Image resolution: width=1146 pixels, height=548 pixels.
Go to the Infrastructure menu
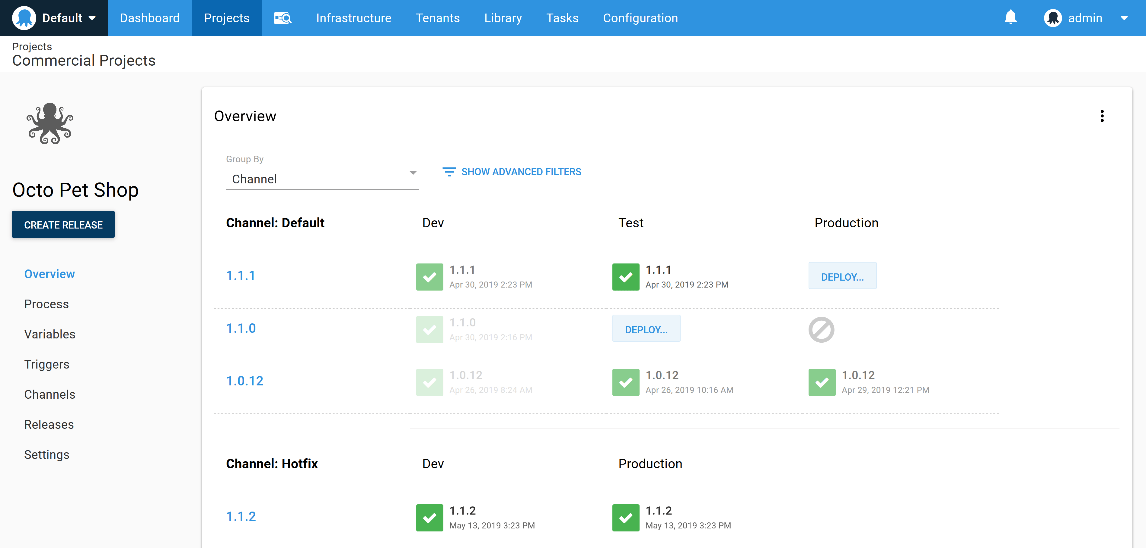tap(353, 18)
